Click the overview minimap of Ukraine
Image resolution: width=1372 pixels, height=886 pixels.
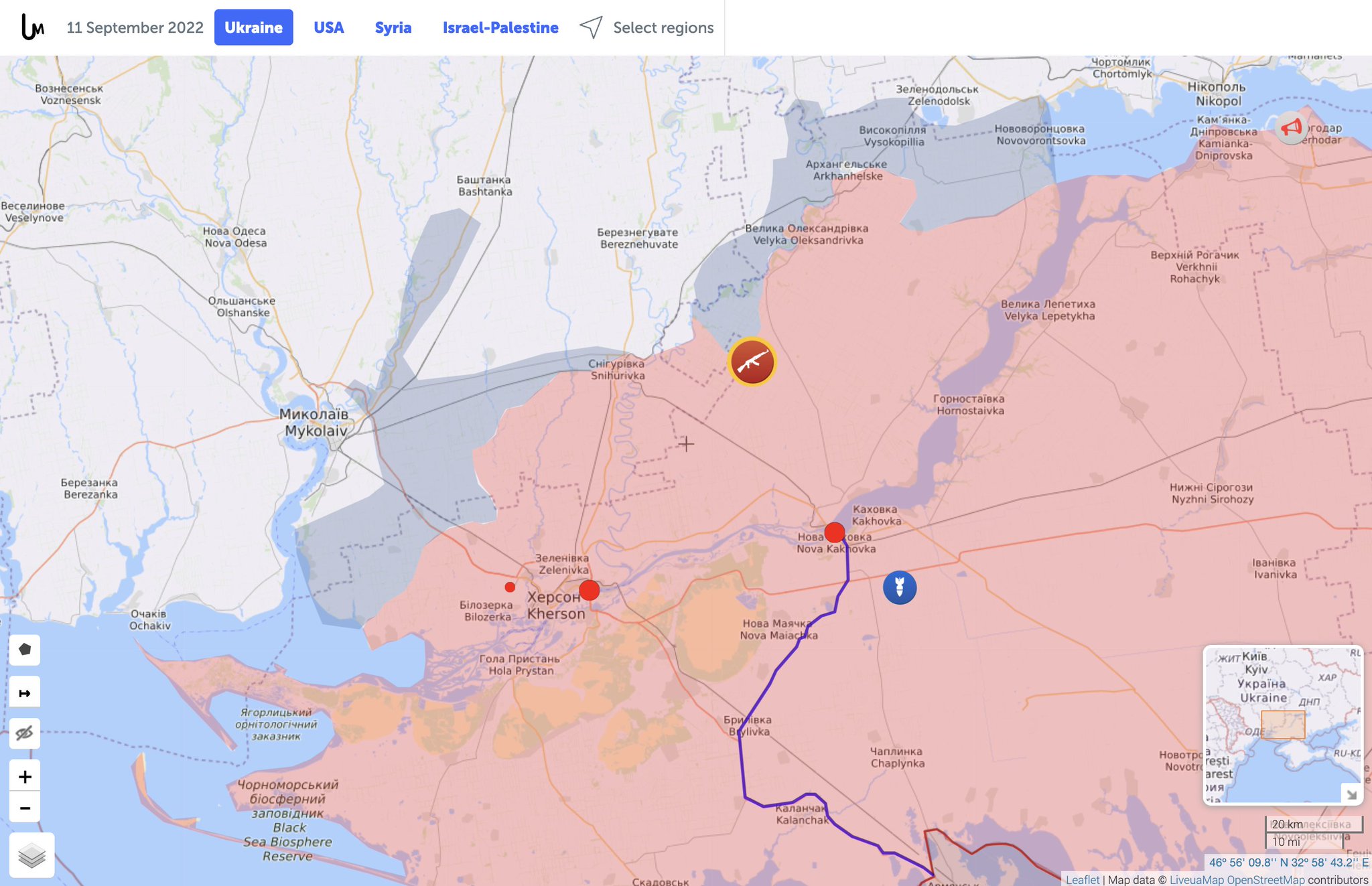[1282, 725]
